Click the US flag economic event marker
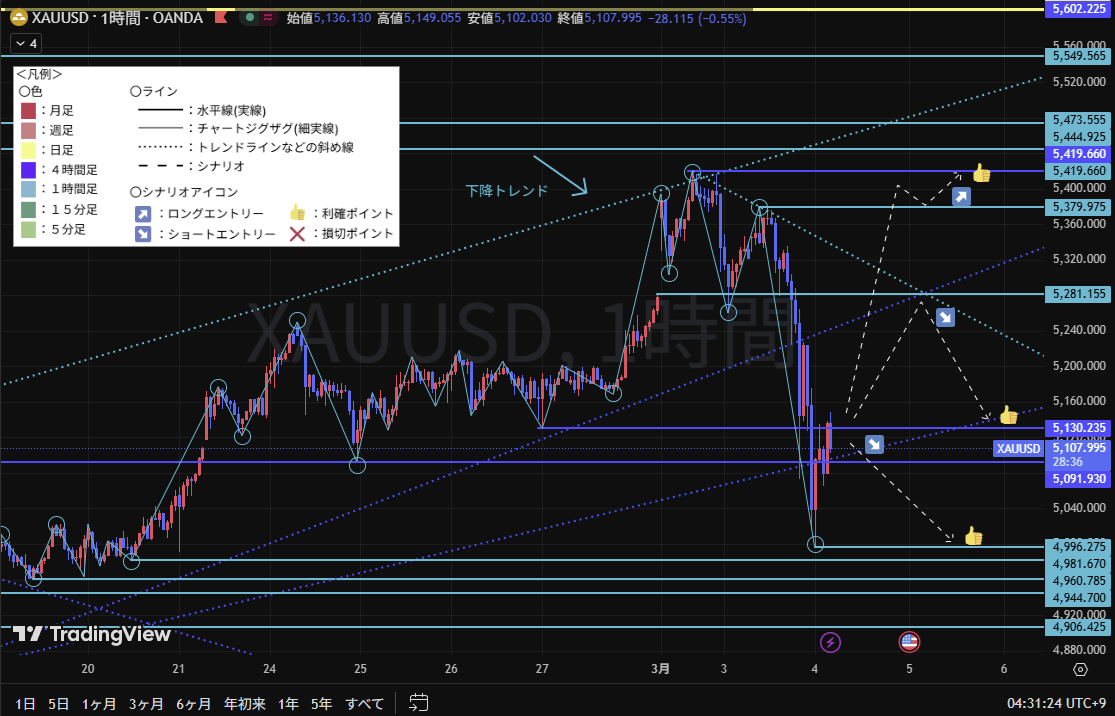This screenshot has height=716, width=1115. click(909, 641)
